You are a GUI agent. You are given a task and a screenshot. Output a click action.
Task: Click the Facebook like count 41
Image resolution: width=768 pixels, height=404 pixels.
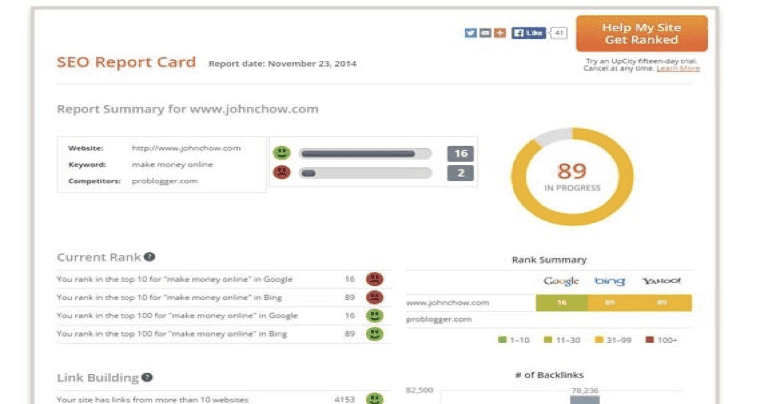(x=559, y=33)
